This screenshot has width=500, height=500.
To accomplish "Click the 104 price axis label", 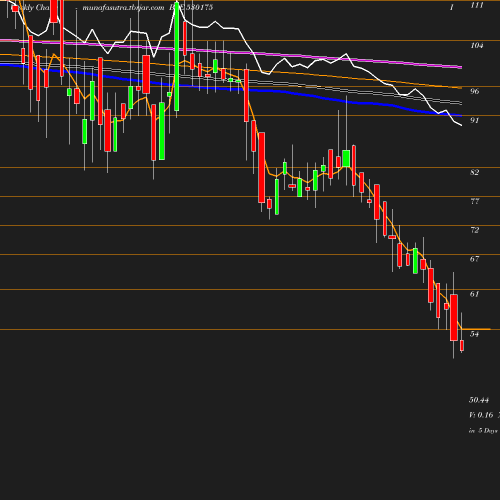I will [477, 46].
